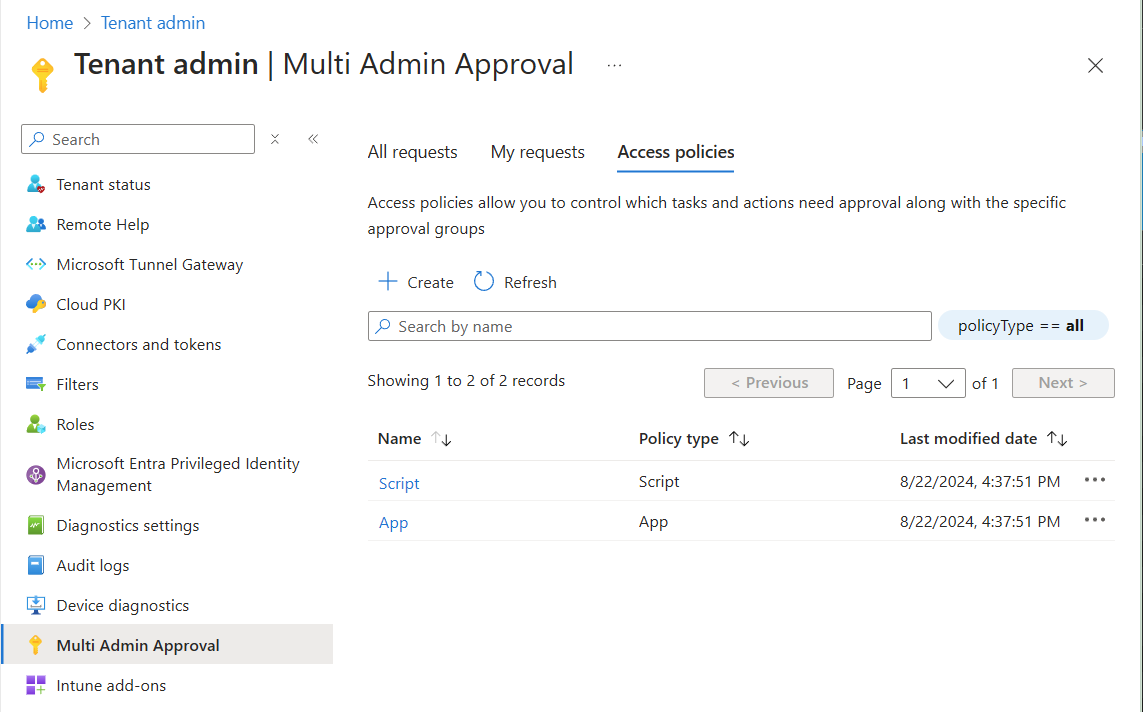Click the plus icon for Create
This screenshot has width=1143, height=712.
click(x=388, y=282)
